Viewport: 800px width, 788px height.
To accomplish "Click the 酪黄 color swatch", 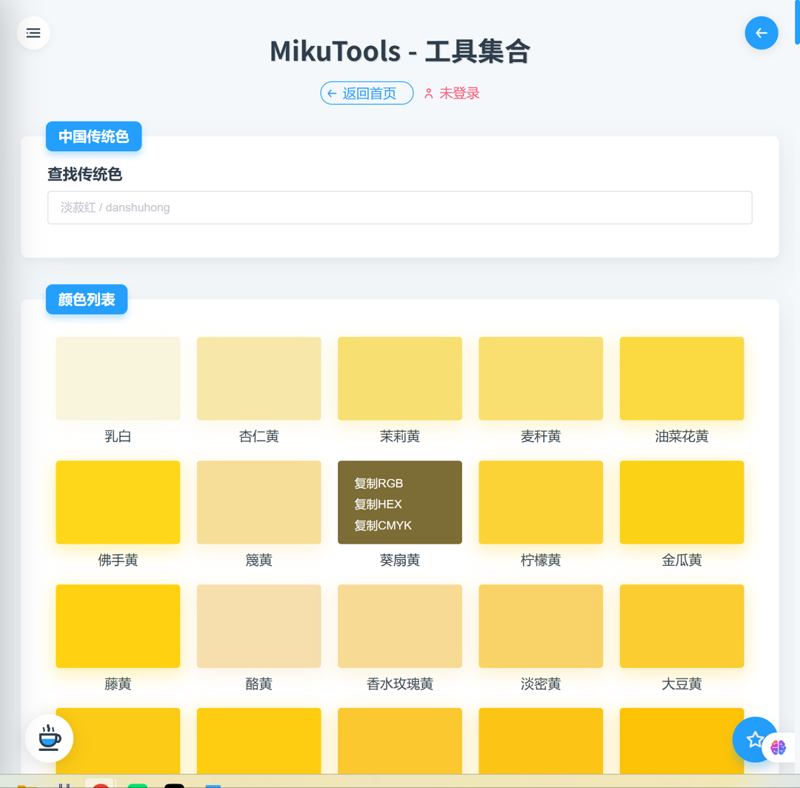I will 259,626.
